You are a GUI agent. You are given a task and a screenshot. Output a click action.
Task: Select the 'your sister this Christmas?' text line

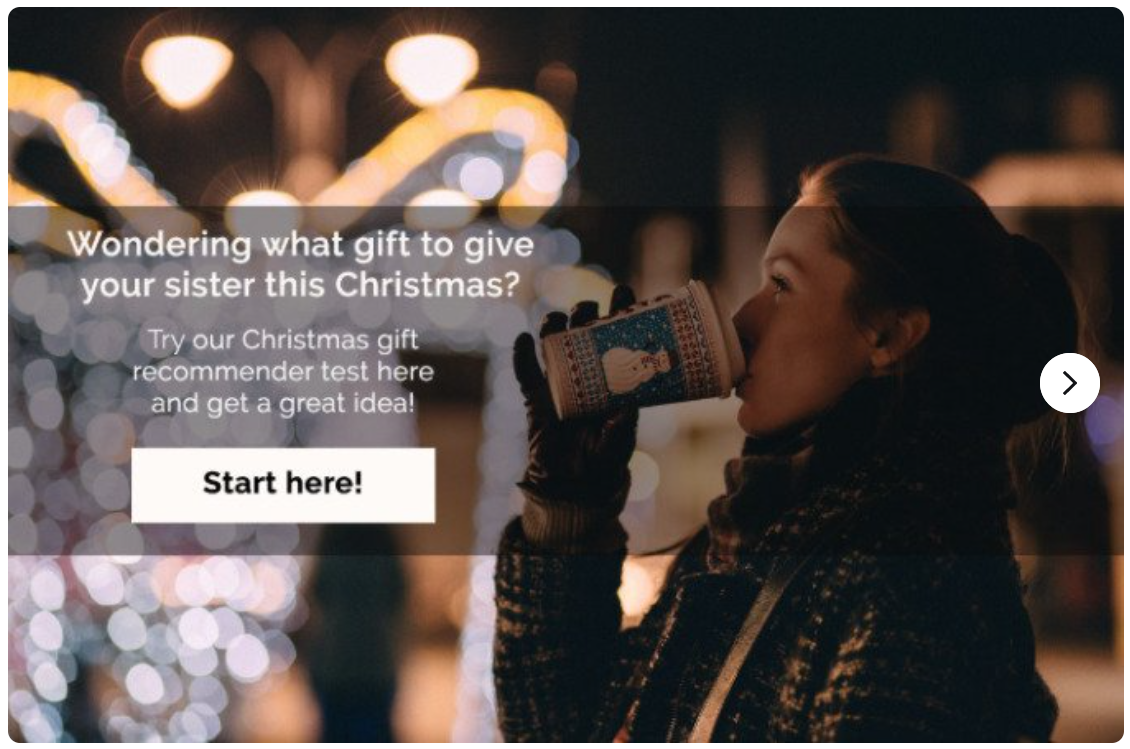301,285
